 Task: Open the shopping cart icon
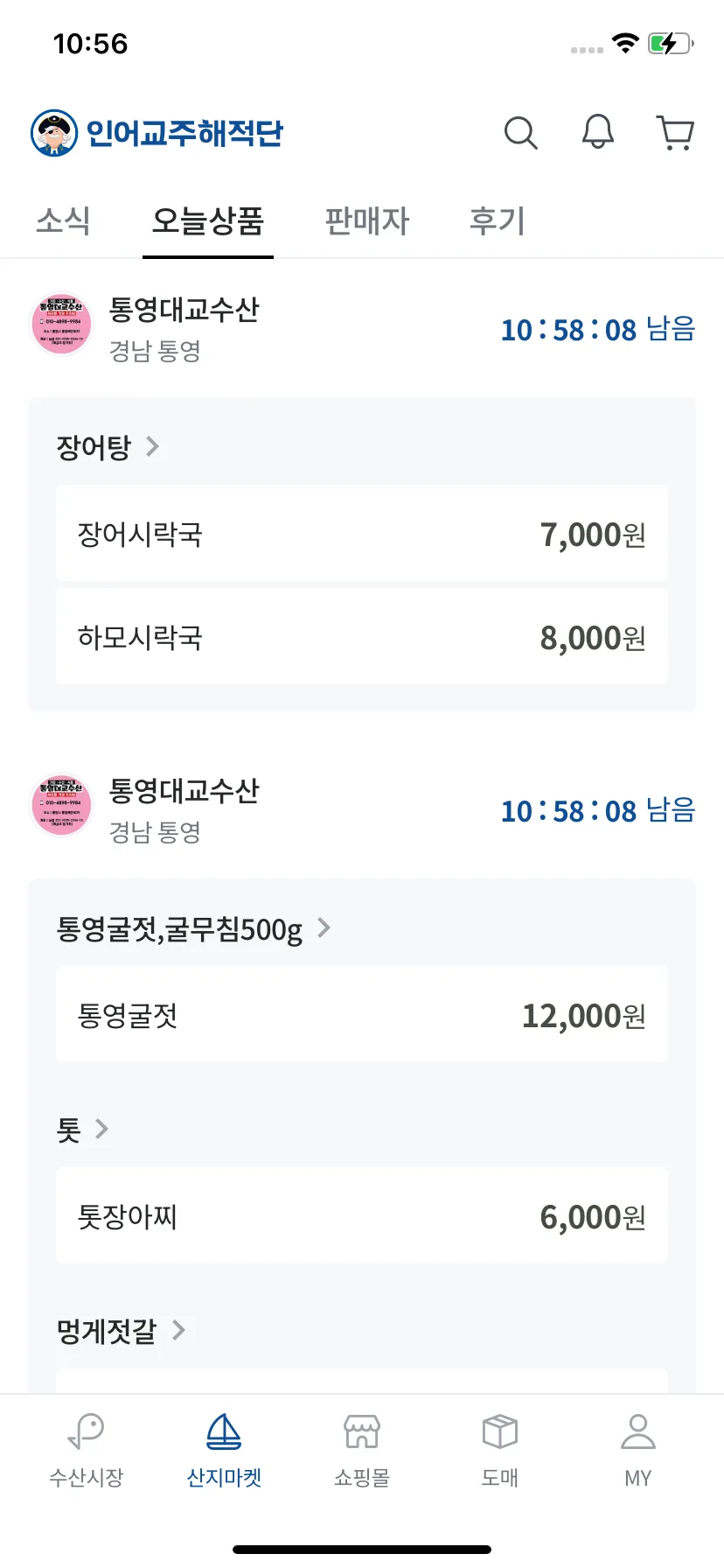pyautogui.click(x=675, y=133)
